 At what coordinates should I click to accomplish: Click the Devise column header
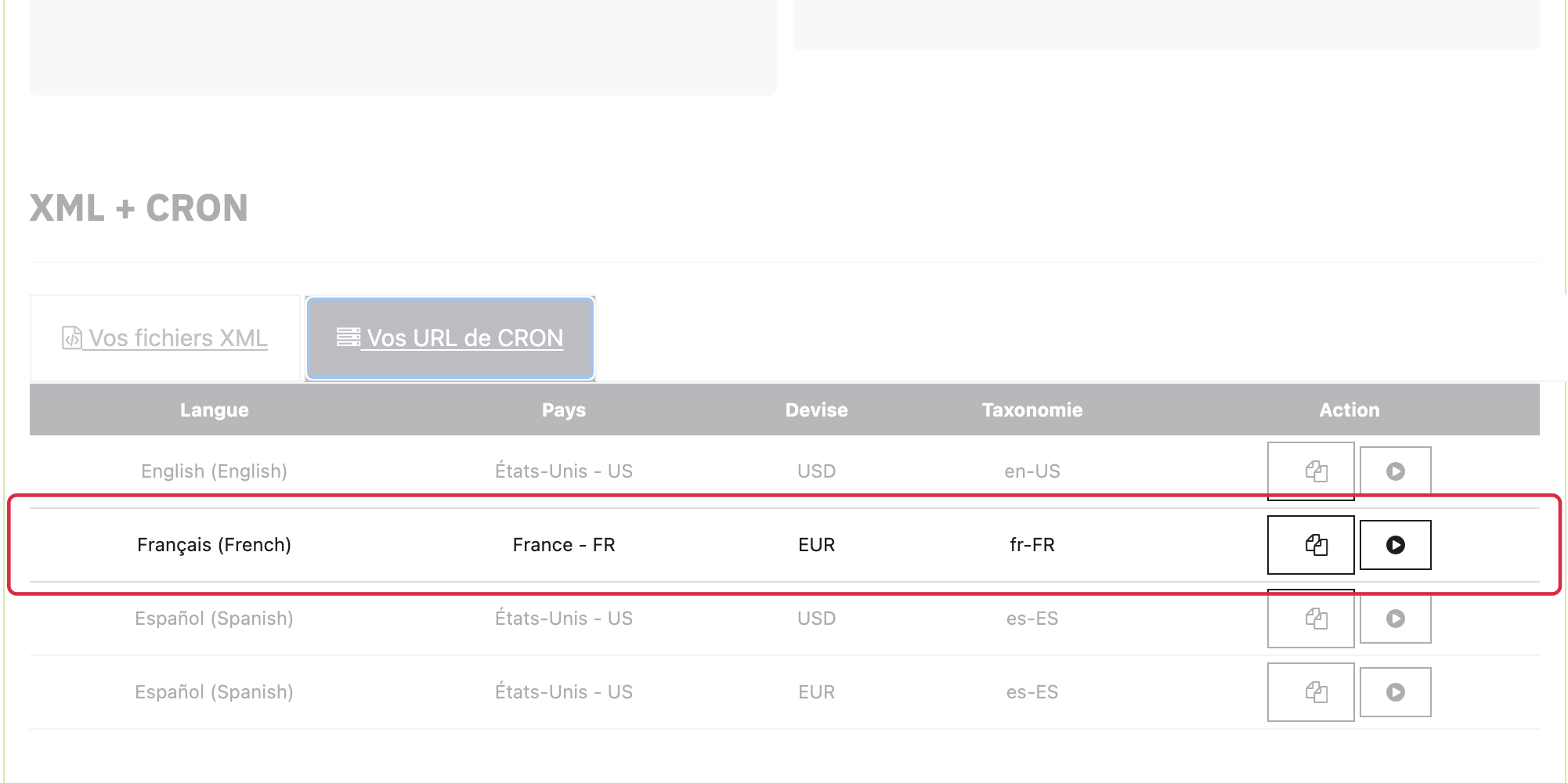point(817,410)
